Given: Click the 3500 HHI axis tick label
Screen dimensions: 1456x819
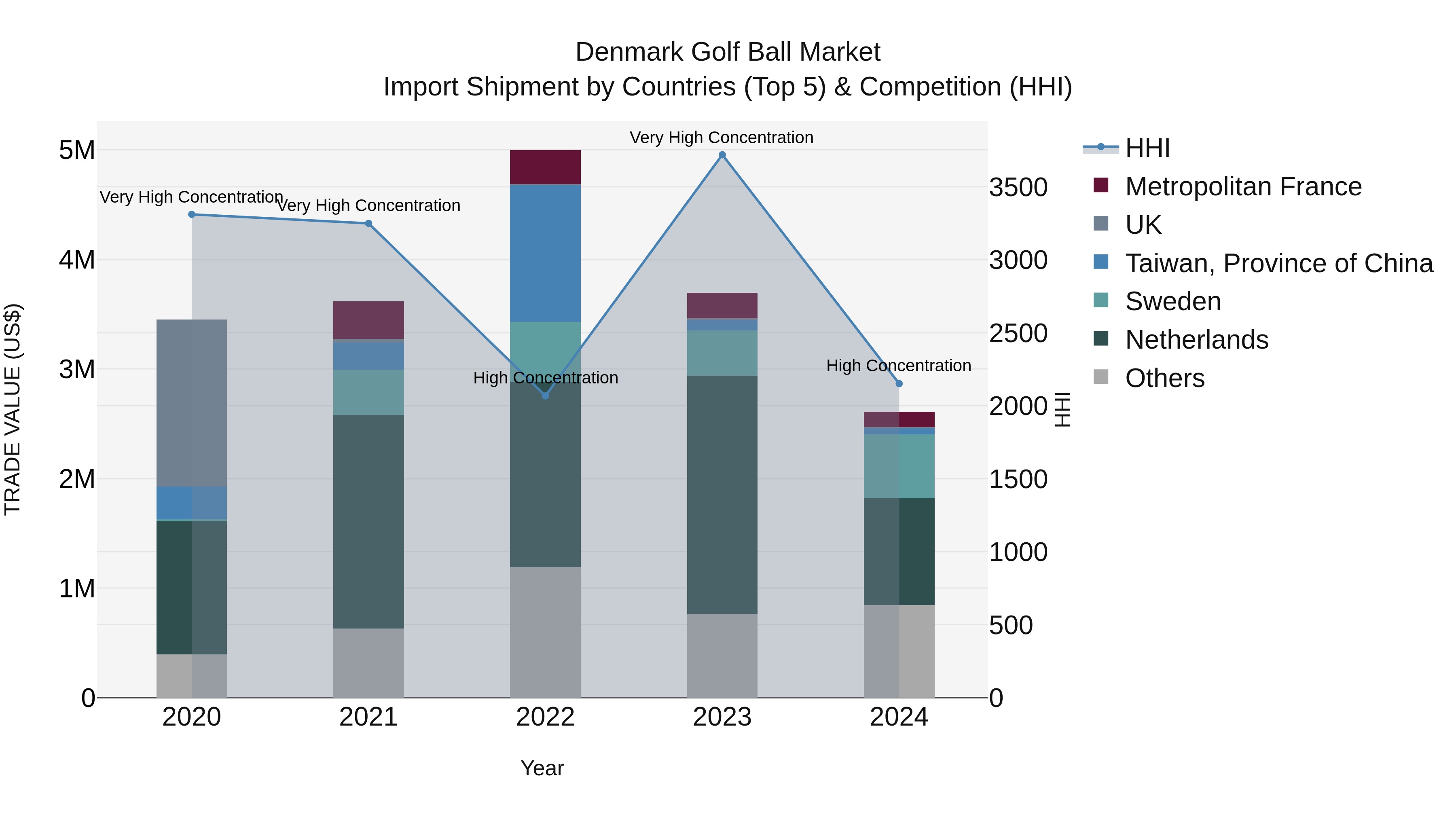Looking at the screenshot, I should tap(1018, 187).
